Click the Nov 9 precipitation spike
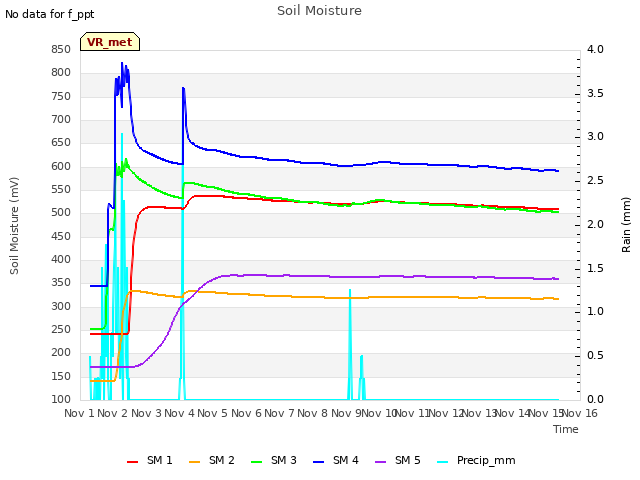 pos(350,344)
